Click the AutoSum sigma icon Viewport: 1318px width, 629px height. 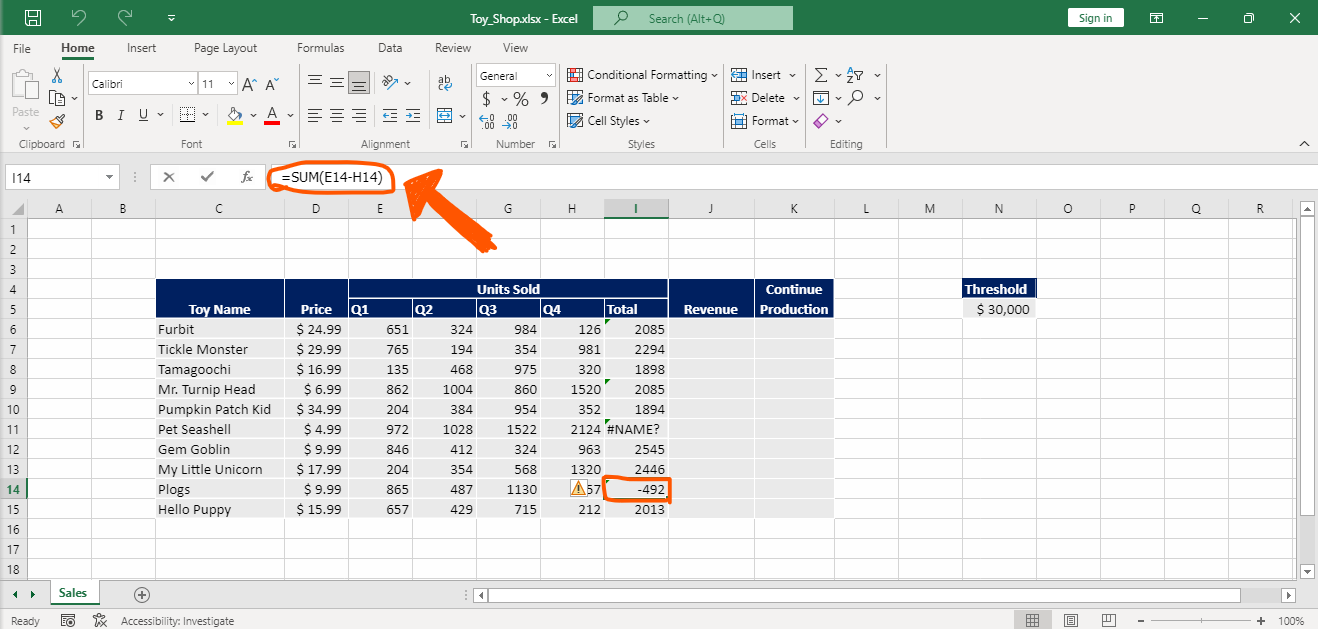(821, 75)
